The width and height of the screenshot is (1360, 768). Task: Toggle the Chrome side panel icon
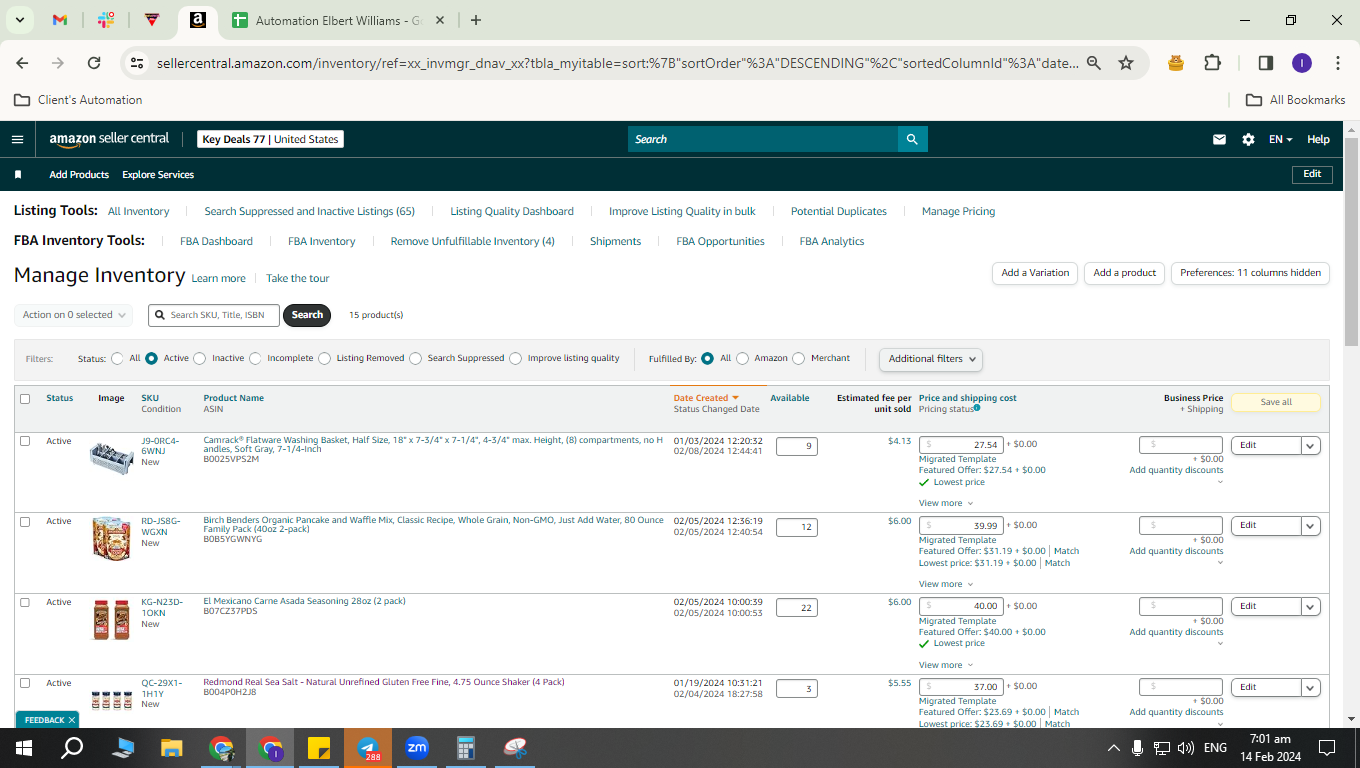(x=1265, y=63)
